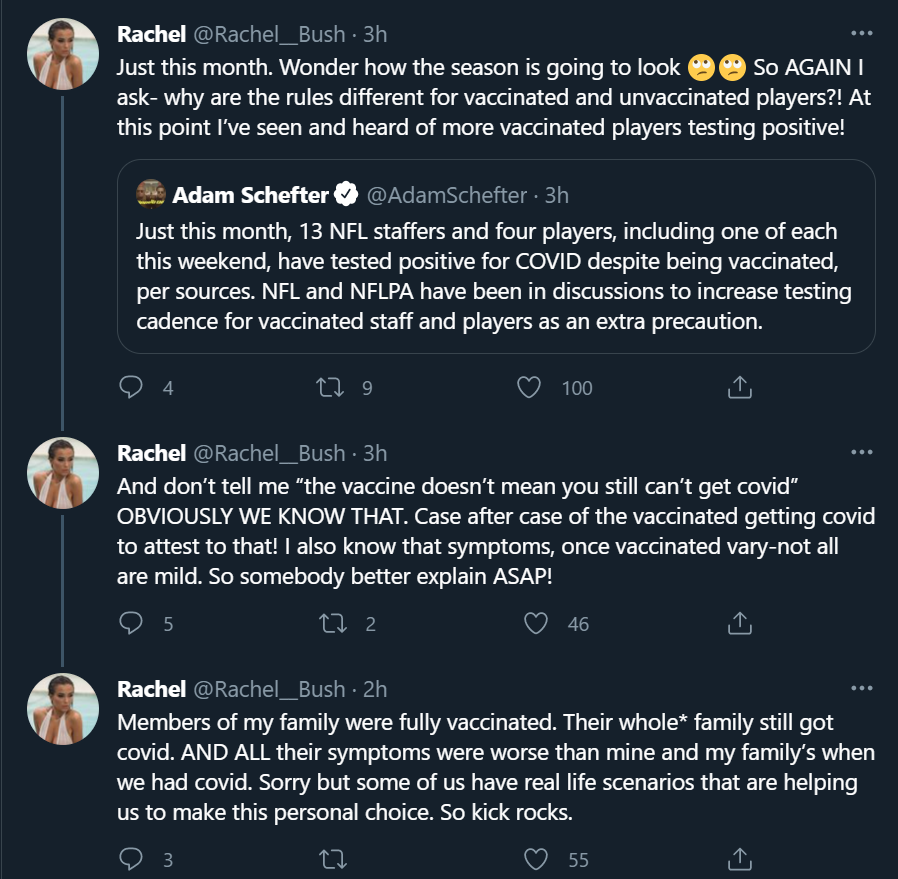Viewport: 898px width, 879px height.
Task: Retweet the tweet ending 'better explain ASAP'
Action: point(328,623)
